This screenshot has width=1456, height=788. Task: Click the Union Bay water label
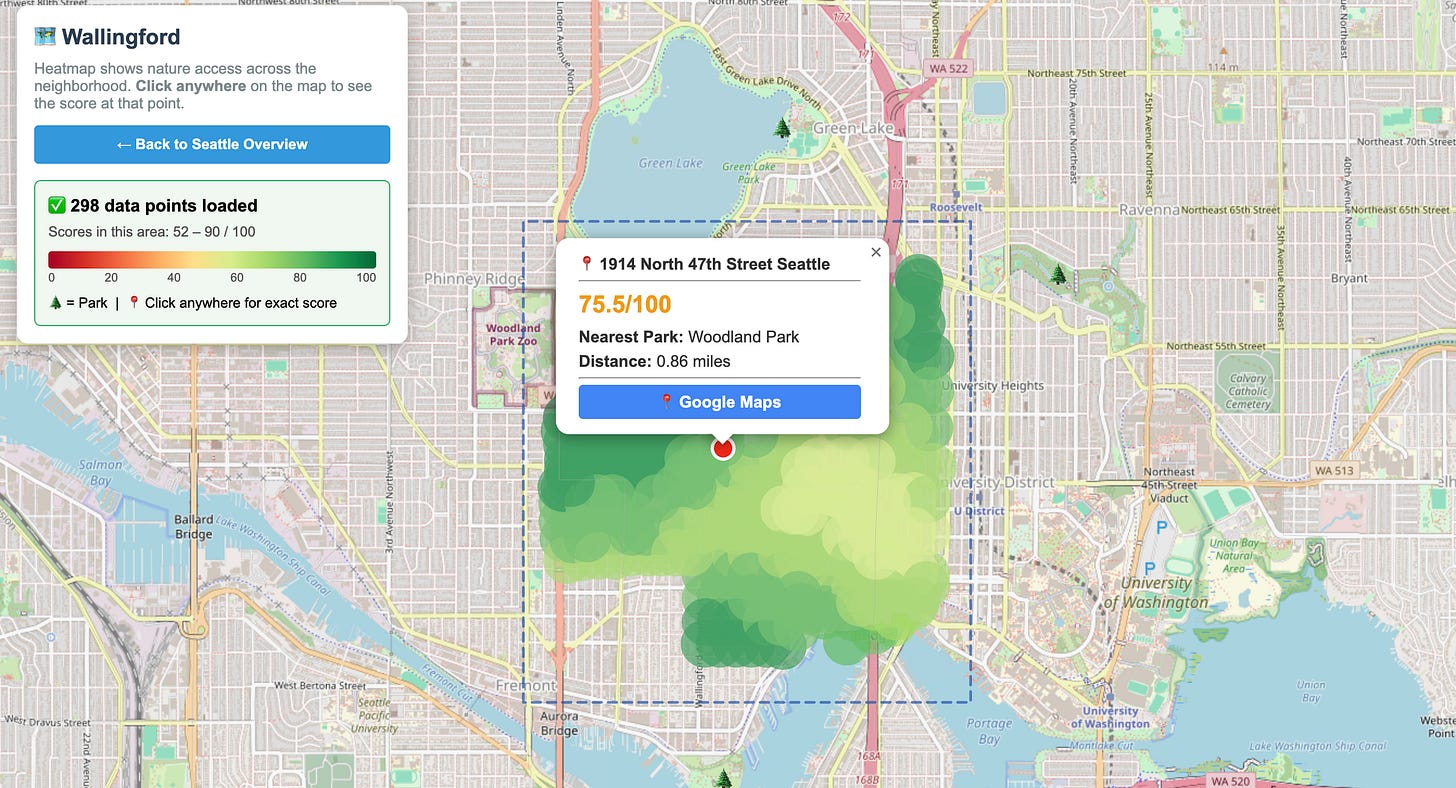click(1311, 691)
